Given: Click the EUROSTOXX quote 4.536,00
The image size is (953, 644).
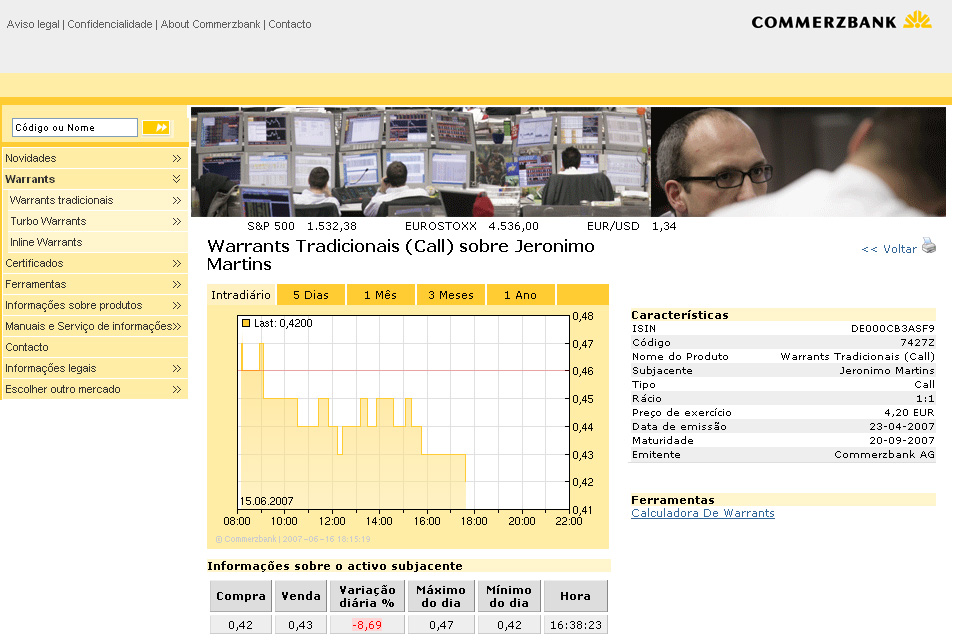Looking at the screenshot, I should click(x=514, y=226).
